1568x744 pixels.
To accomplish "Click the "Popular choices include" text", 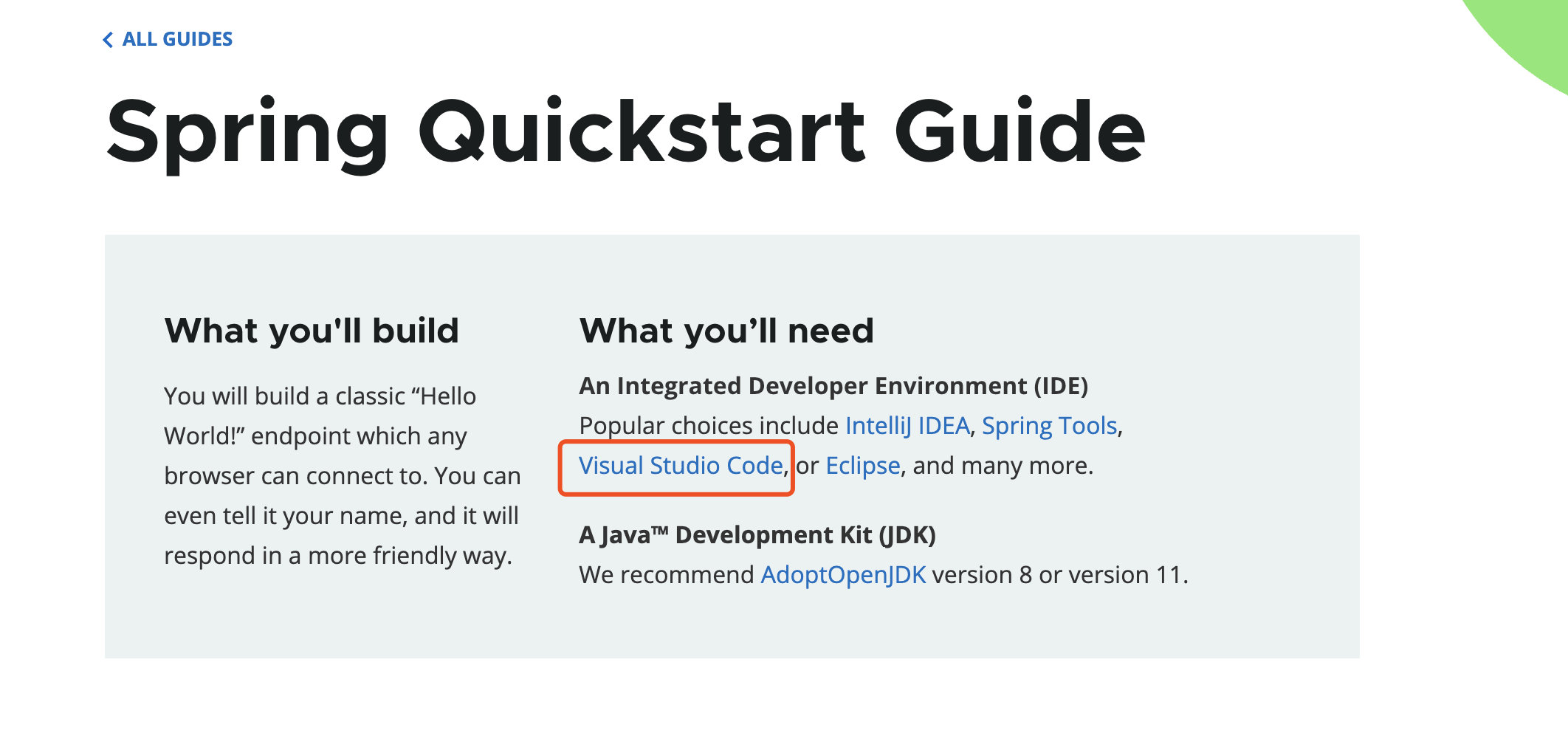I will click(x=709, y=426).
